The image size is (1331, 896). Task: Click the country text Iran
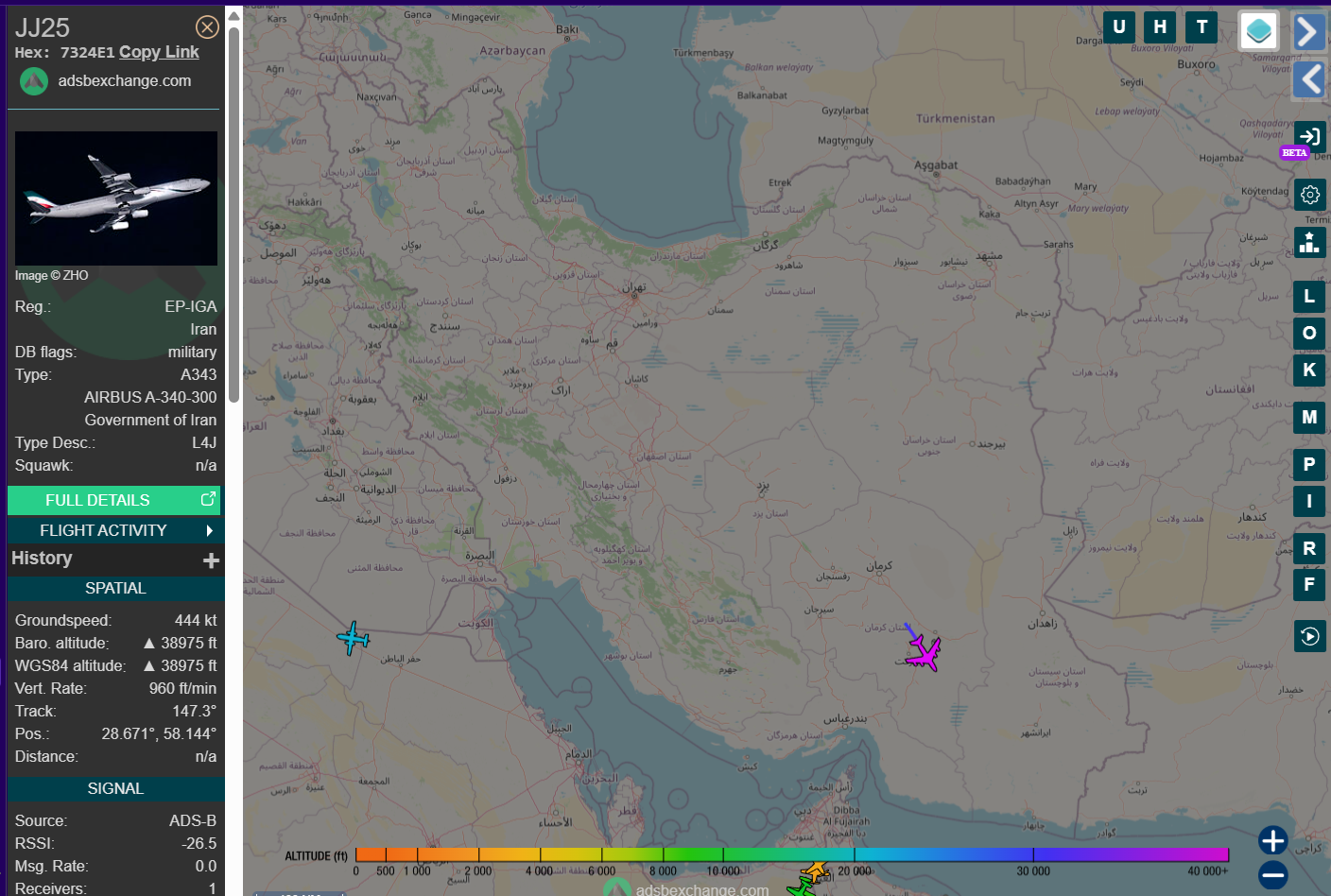click(203, 329)
